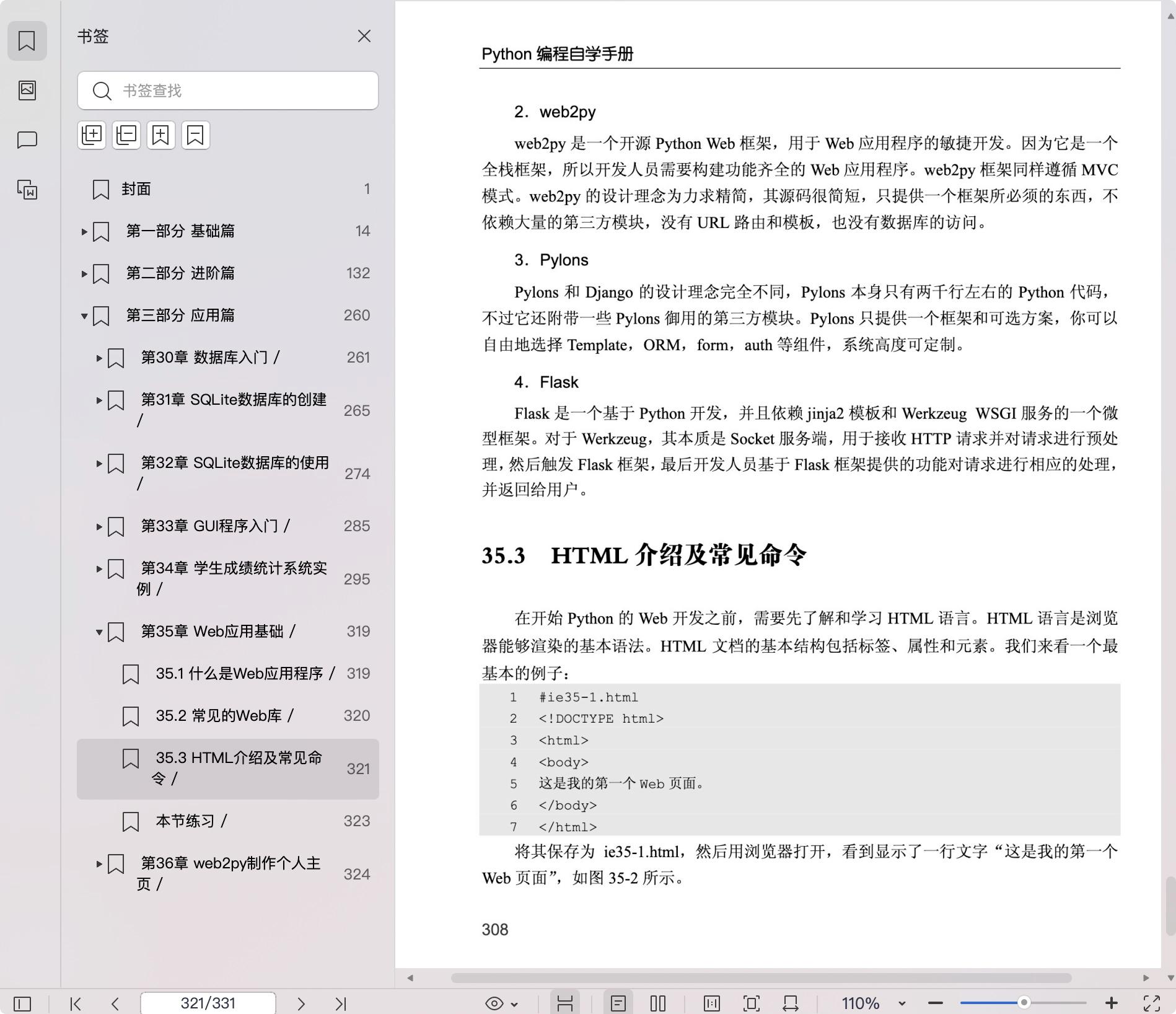This screenshot has width=1176, height=1014.
Task: Go to the next page
Action: click(301, 1003)
